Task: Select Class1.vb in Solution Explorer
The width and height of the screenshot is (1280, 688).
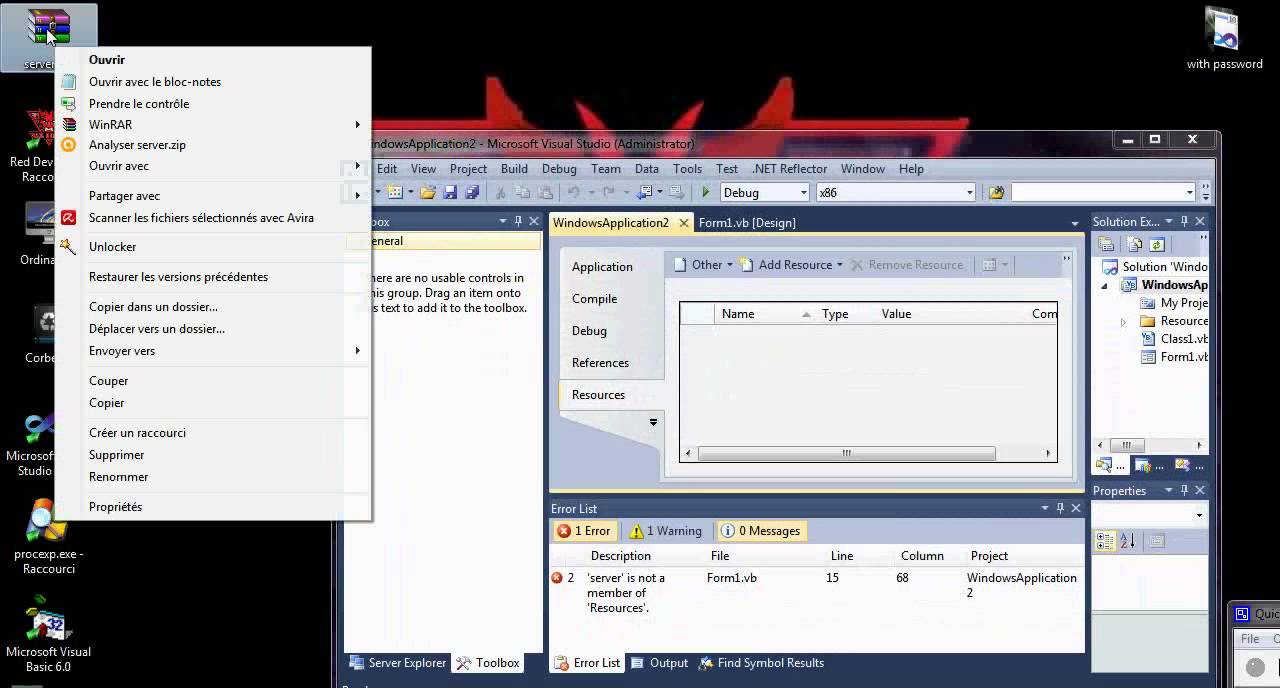Action: (1174, 339)
